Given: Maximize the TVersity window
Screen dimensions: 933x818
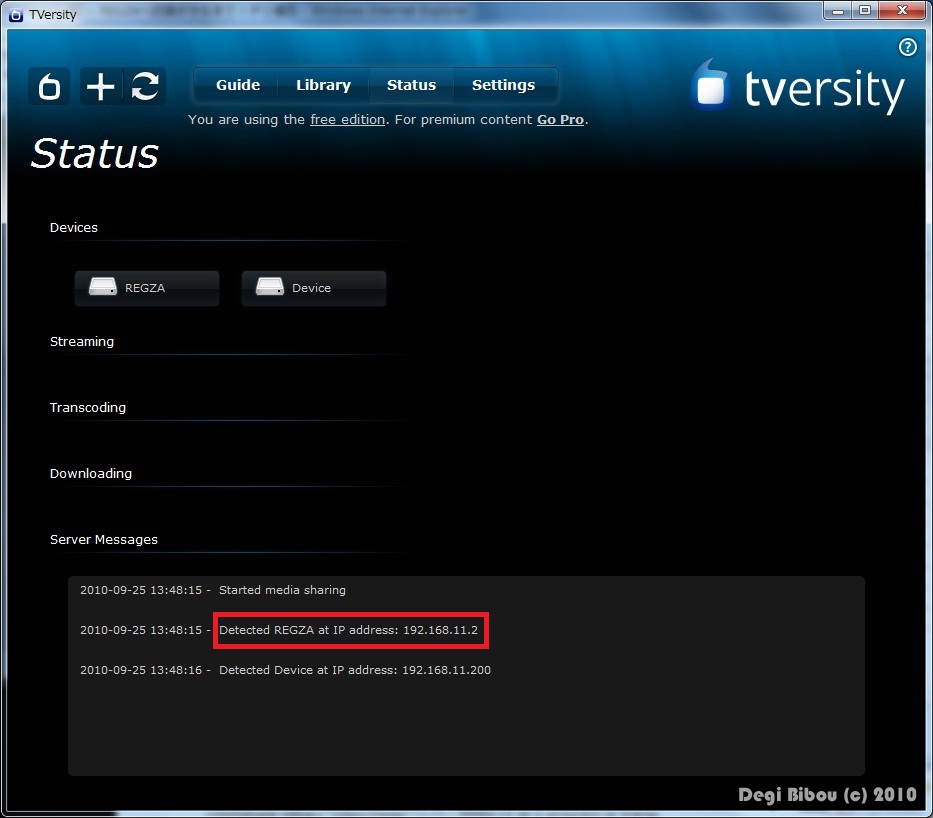Looking at the screenshot, I should coord(865,11).
